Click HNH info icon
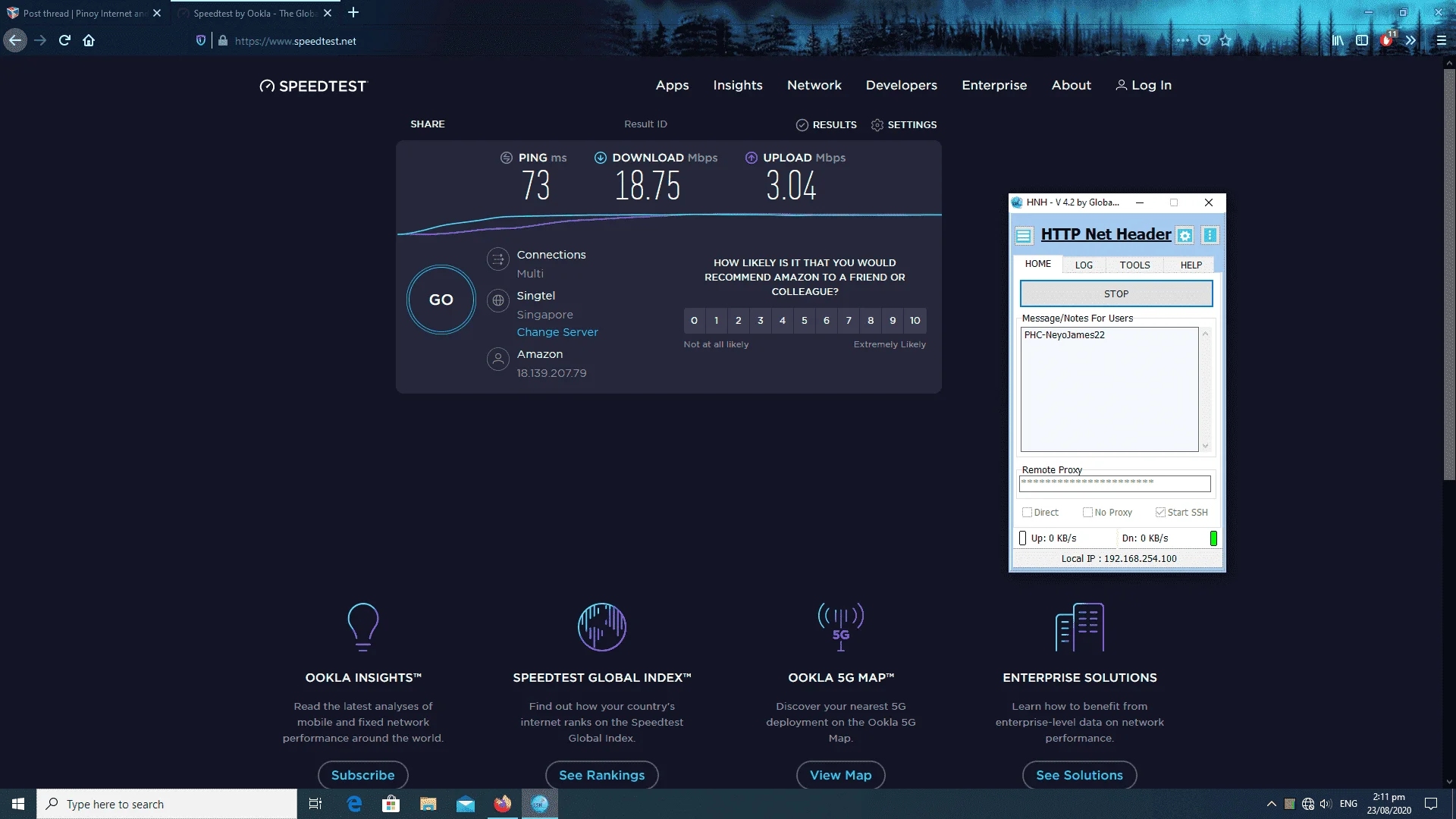Screen dimensions: 1456x819 click(x=1210, y=235)
